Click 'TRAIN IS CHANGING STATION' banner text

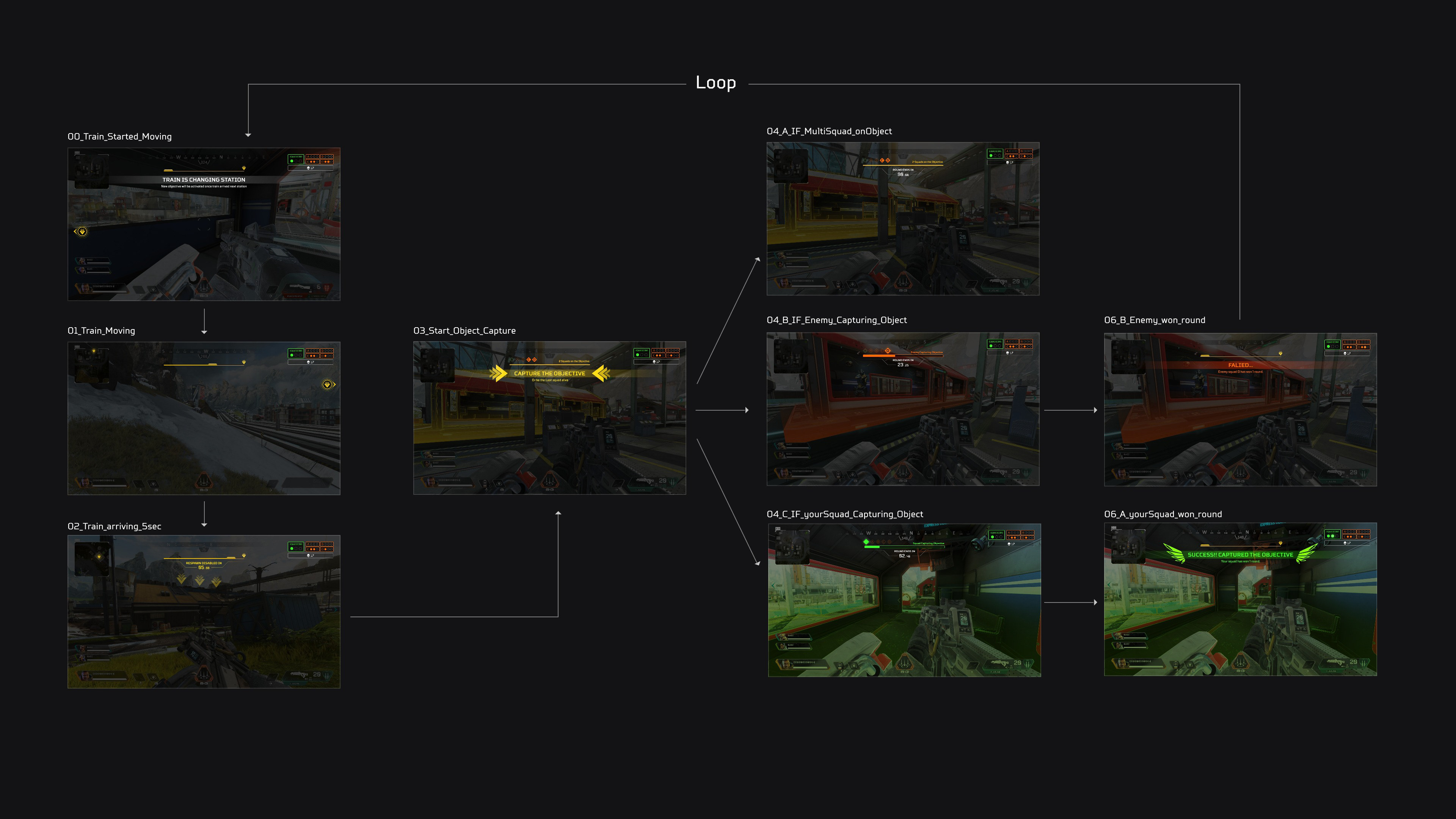click(204, 180)
